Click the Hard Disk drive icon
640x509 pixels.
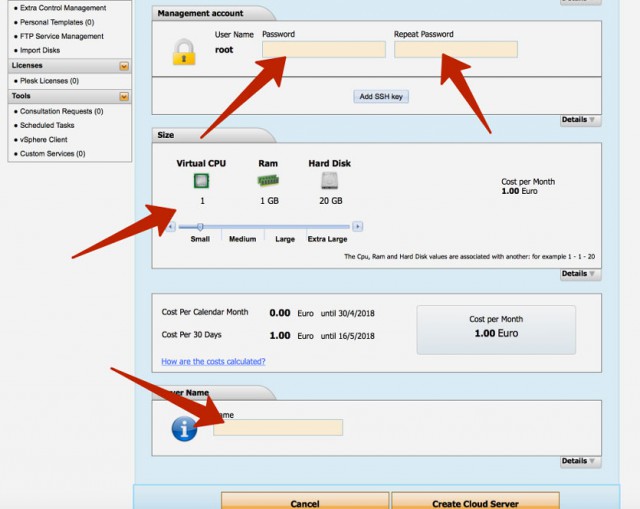(x=330, y=181)
